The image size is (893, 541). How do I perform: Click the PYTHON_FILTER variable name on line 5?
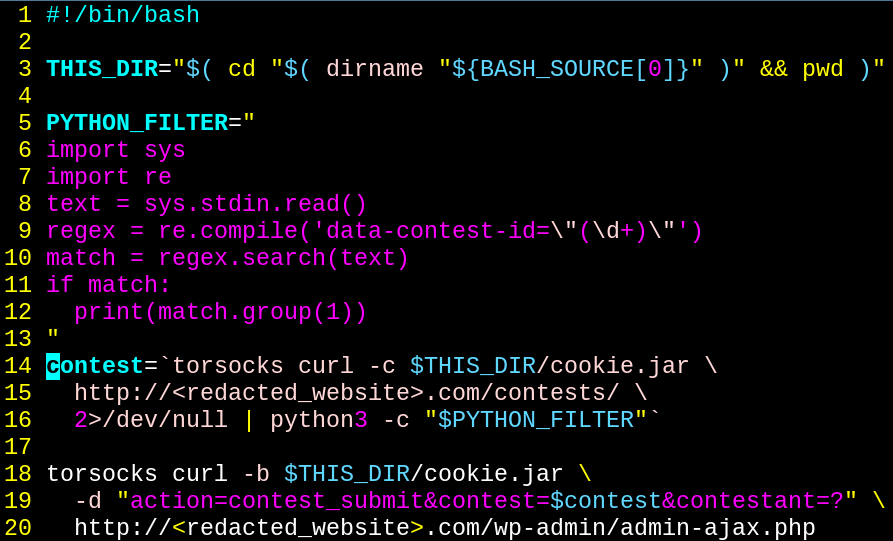click(137, 123)
